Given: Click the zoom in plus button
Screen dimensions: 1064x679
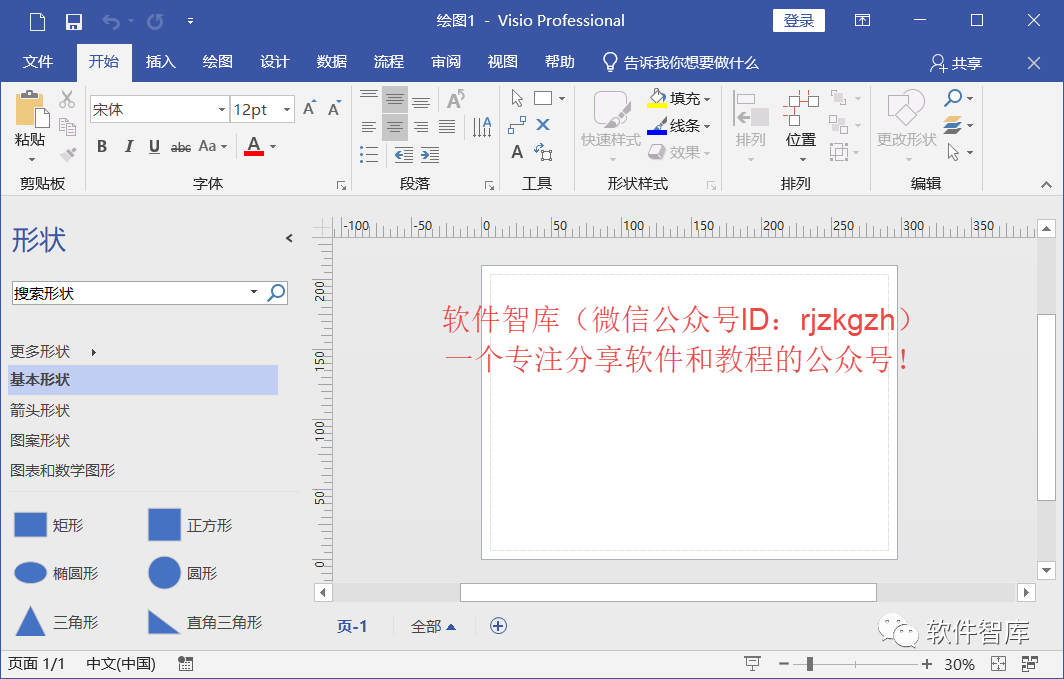Looking at the screenshot, I should point(927,664).
